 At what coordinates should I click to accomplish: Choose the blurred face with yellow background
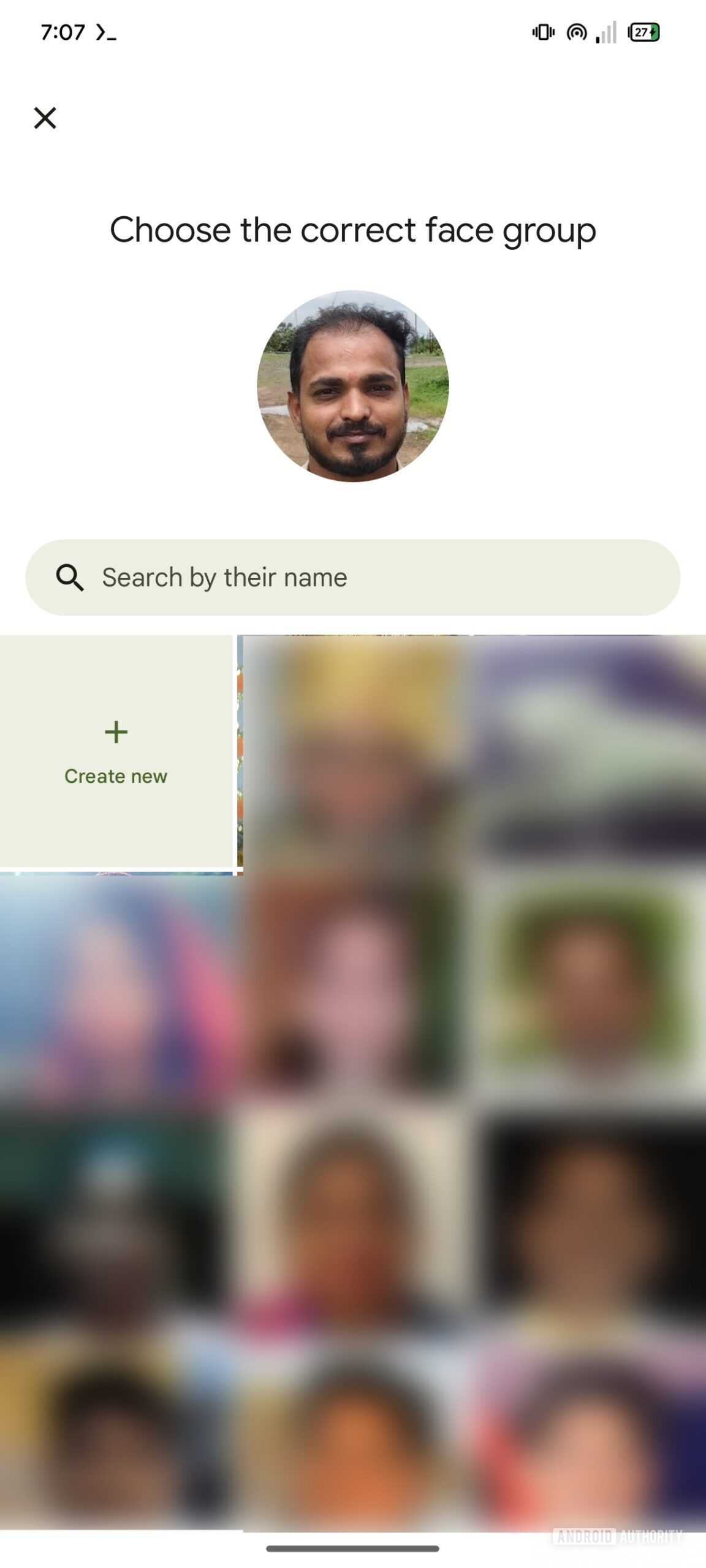[355, 751]
